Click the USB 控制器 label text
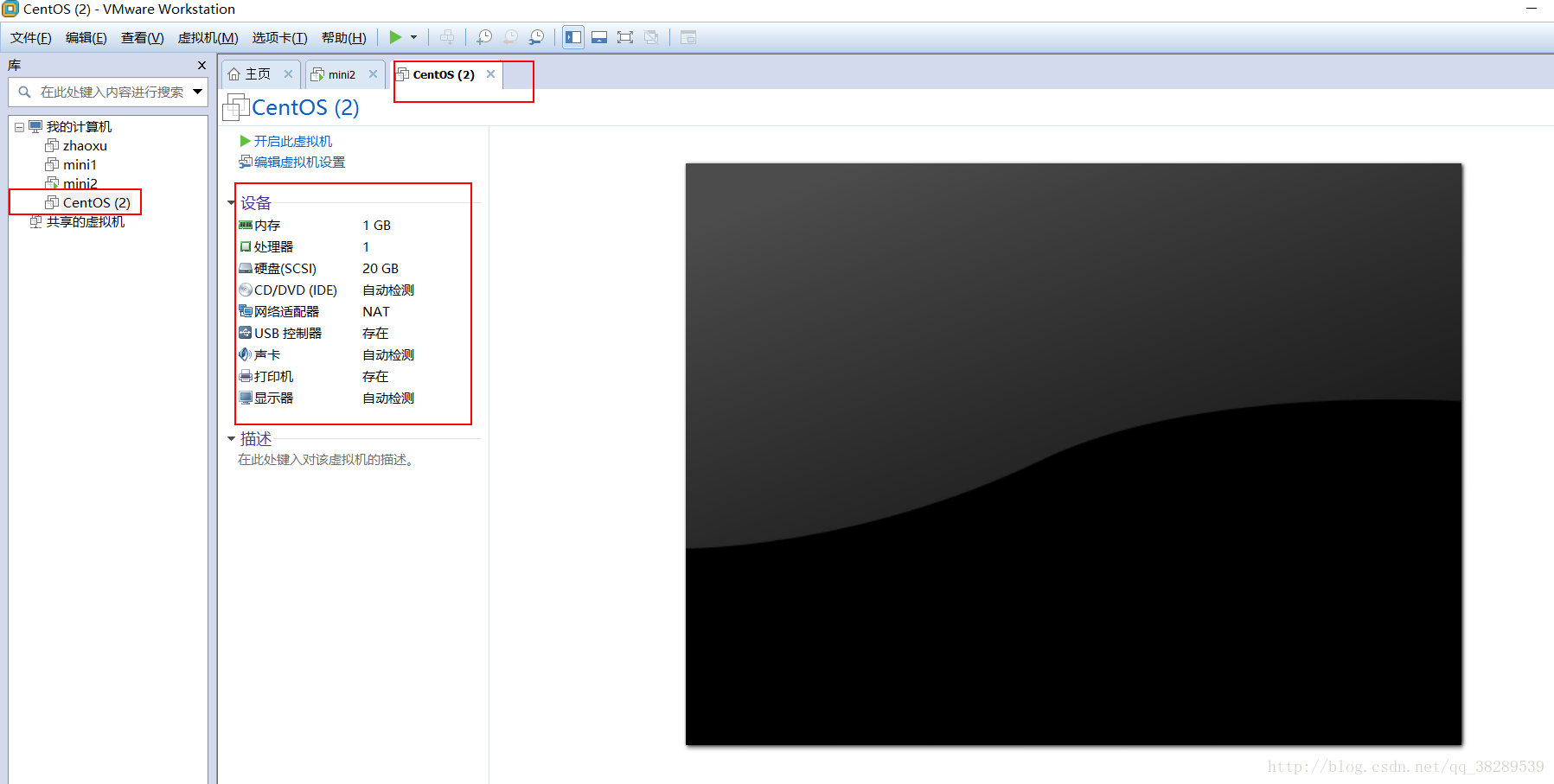1554x784 pixels. [x=288, y=334]
